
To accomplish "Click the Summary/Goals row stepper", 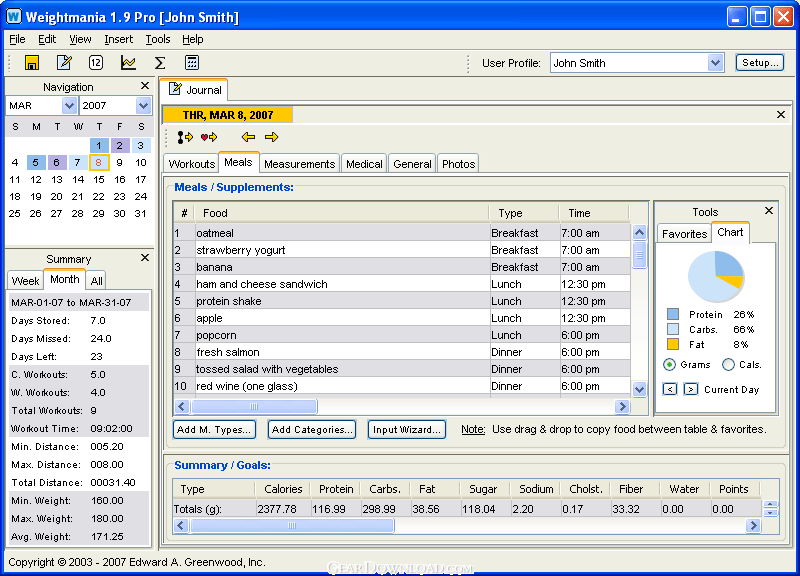I will 770,508.
